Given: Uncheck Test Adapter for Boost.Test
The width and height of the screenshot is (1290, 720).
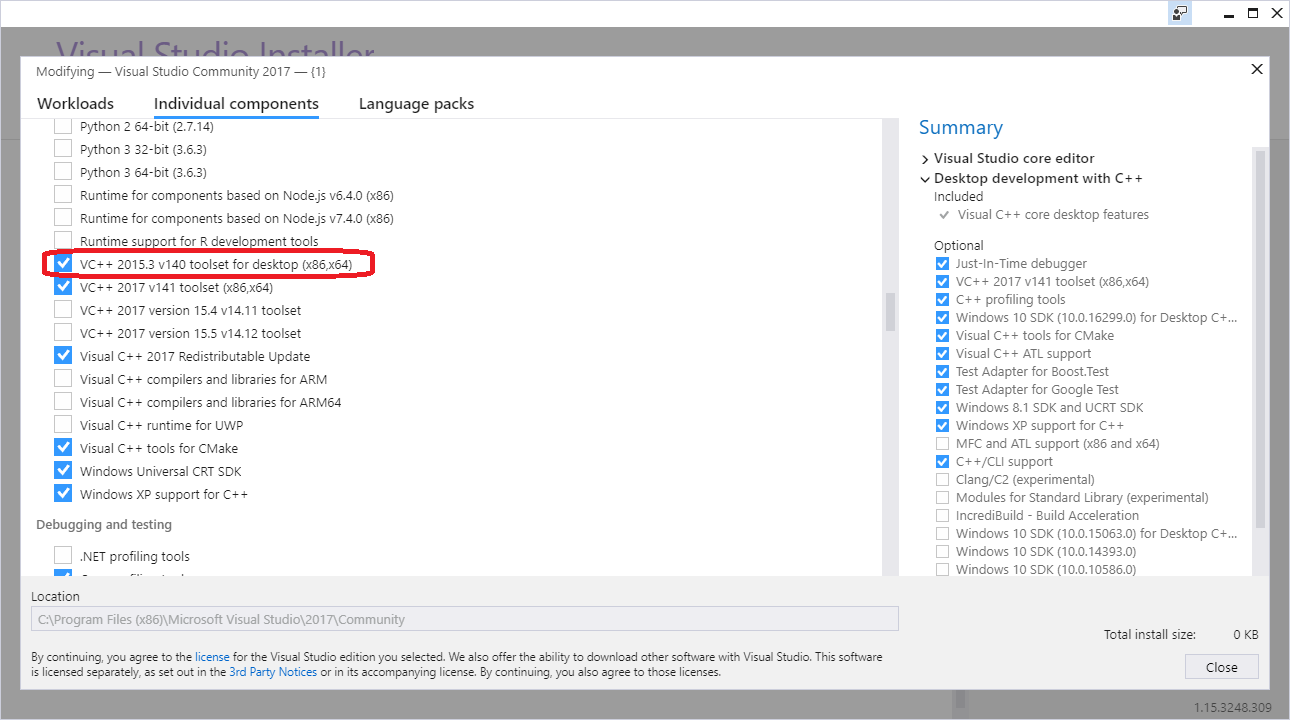Looking at the screenshot, I should pyautogui.click(x=942, y=372).
